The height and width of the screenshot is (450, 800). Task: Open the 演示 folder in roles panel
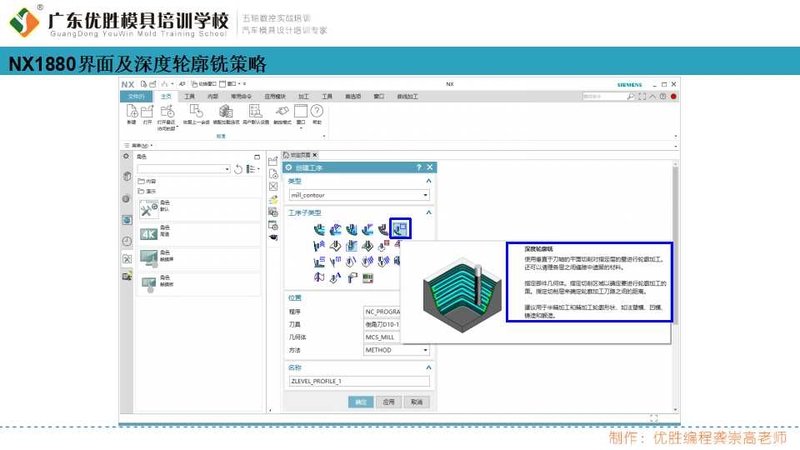[147, 191]
